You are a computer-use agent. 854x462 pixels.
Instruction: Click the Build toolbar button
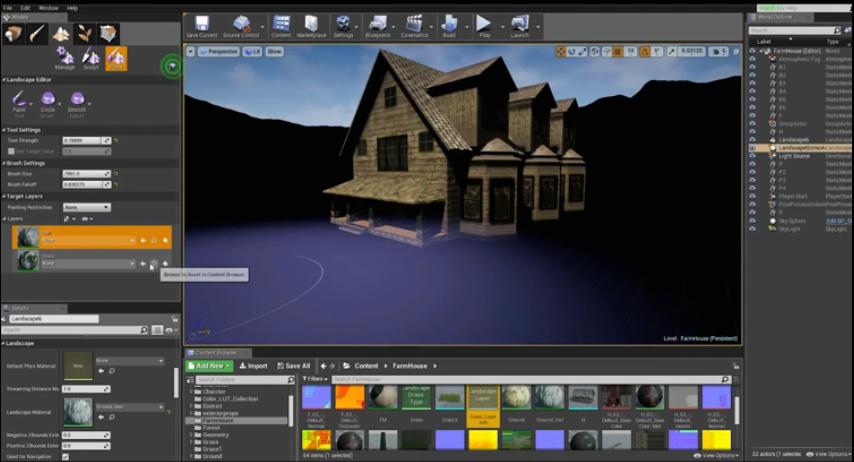click(x=449, y=26)
